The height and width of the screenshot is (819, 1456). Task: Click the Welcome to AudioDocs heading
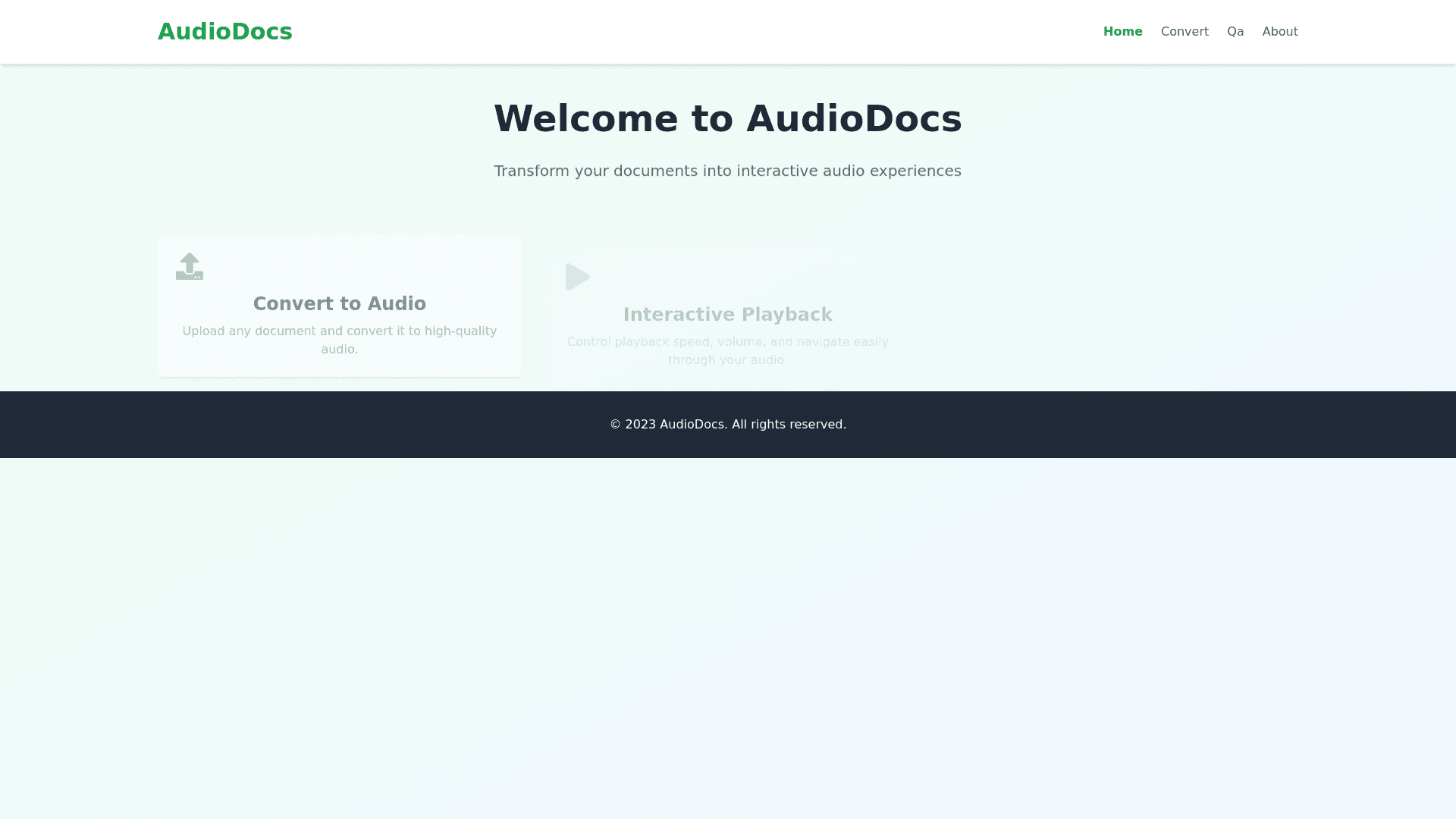coord(727,119)
